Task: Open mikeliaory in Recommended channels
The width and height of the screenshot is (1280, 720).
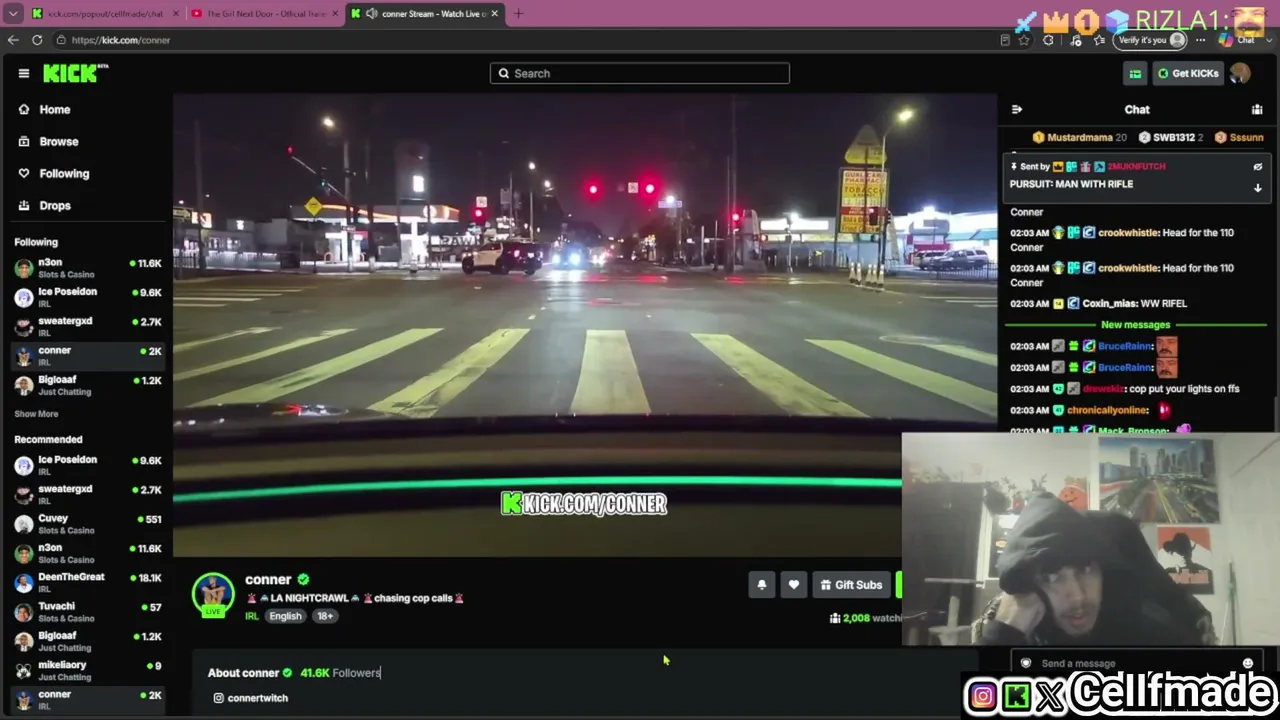Action: point(88,669)
